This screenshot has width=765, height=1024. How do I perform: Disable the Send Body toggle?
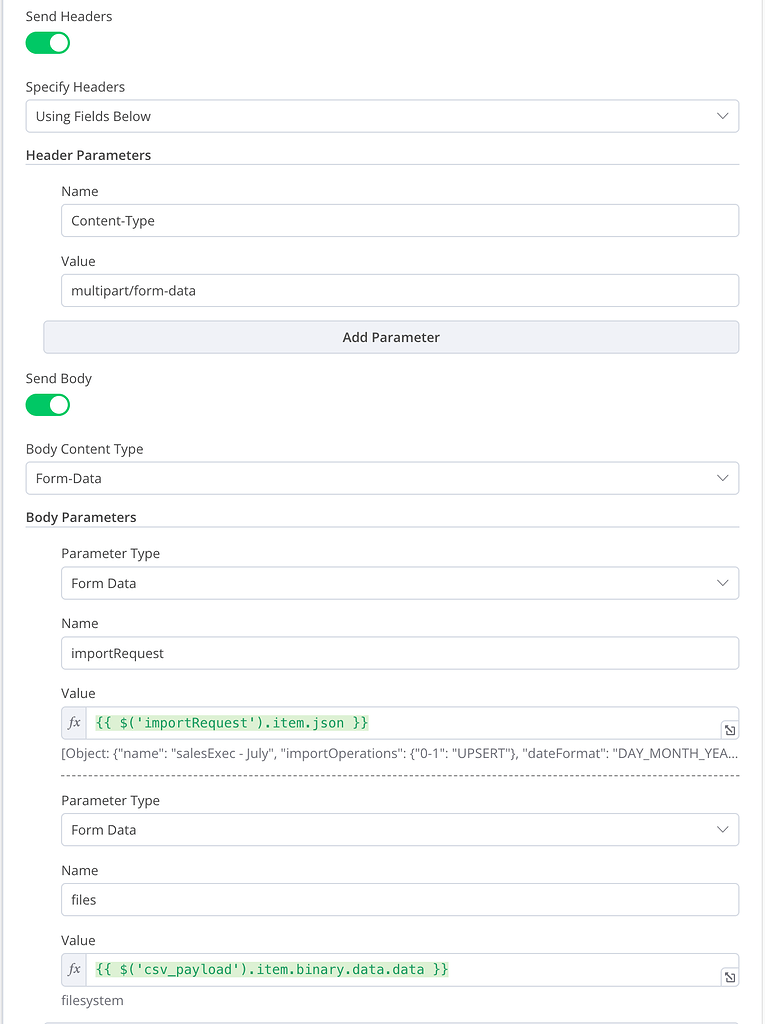pyautogui.click(x=47, y=405)
